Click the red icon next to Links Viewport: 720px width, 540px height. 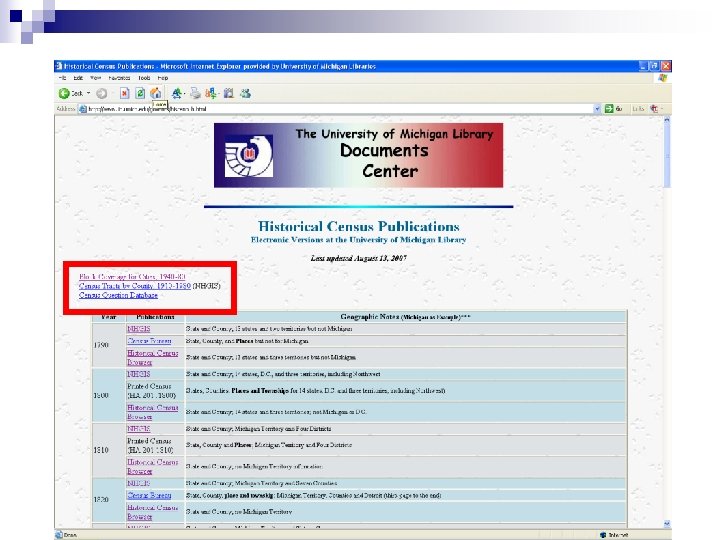pyautogui.click(x=654, y=109)
